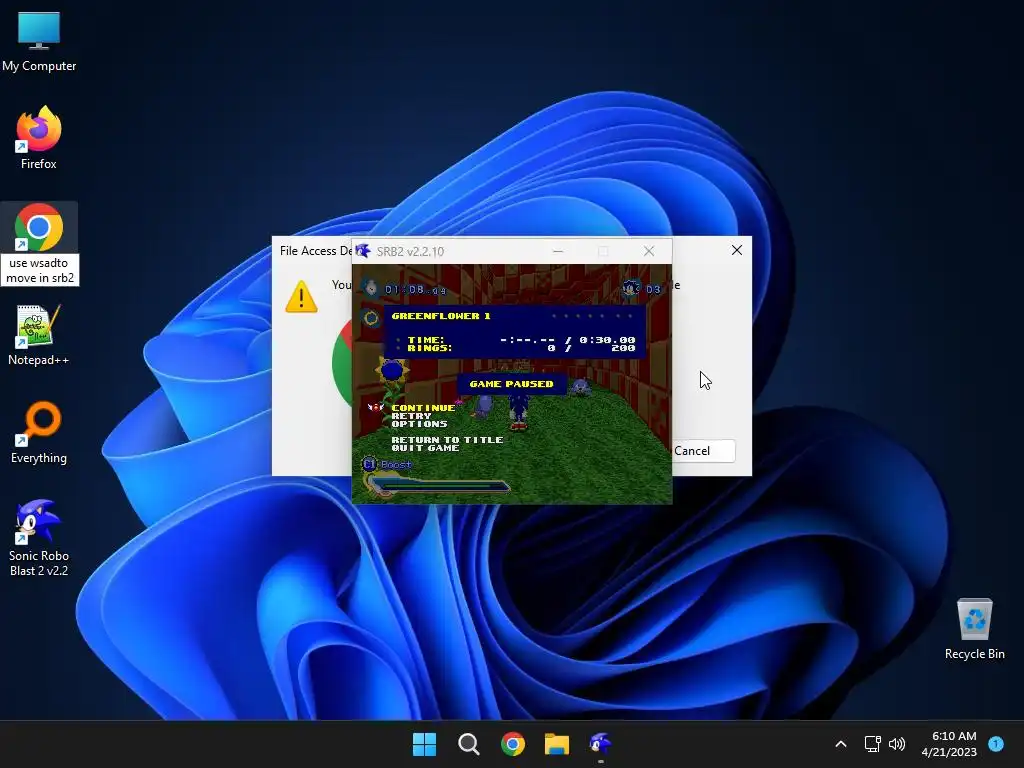Open the Windows Start menu

(x=424, y=744)
